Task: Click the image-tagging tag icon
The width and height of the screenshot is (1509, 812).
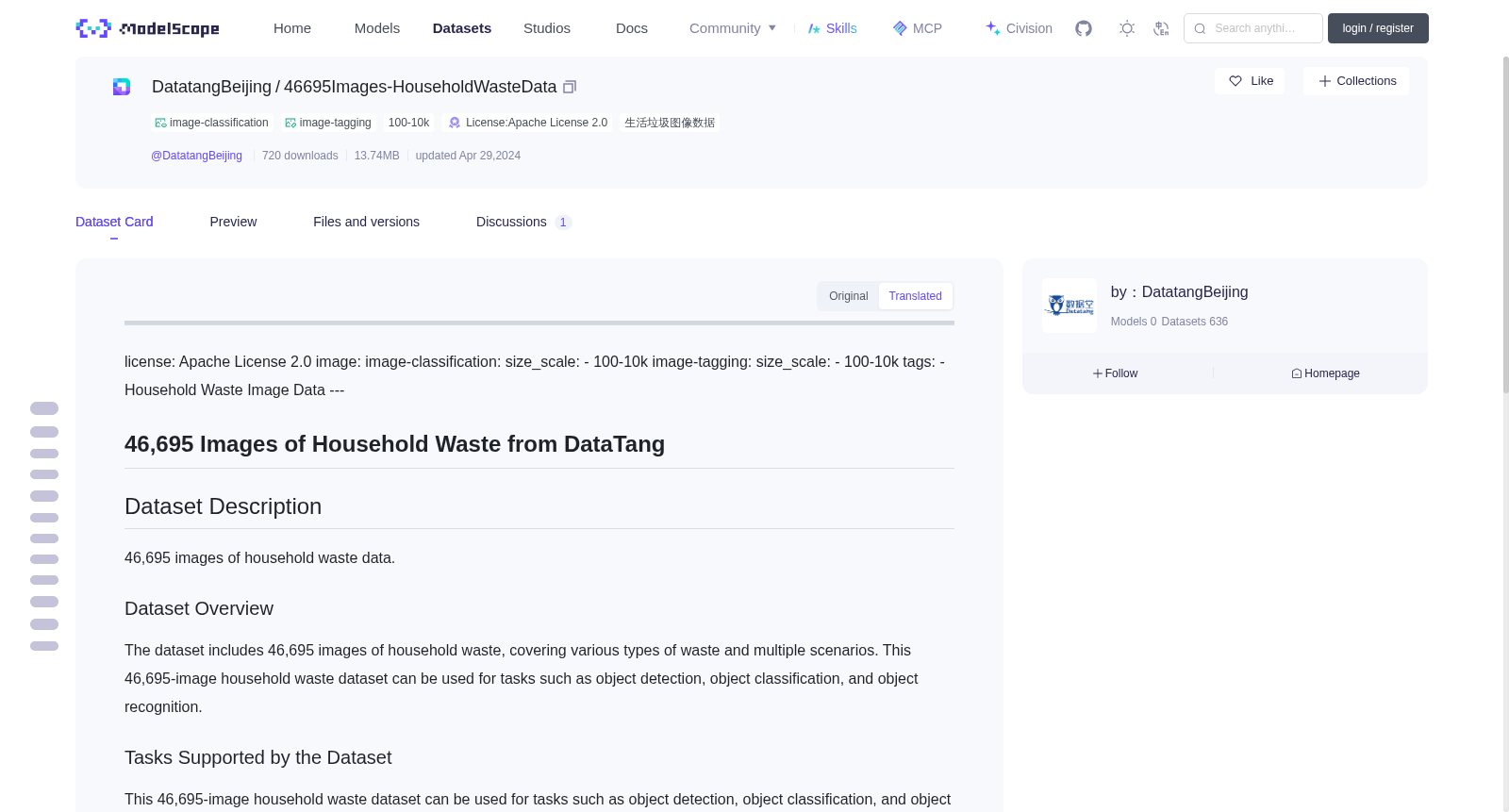Action: pos(290,123)
